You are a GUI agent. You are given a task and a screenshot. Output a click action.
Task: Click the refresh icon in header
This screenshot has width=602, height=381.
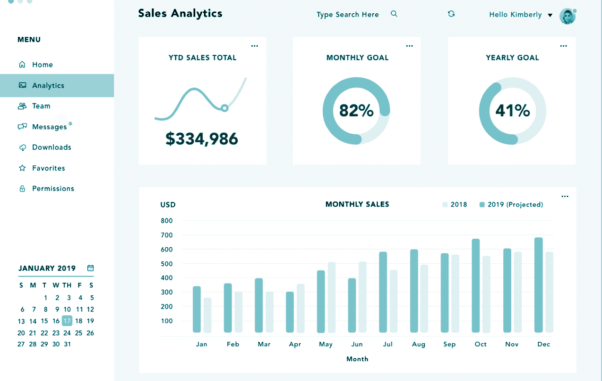coord(451,14)
